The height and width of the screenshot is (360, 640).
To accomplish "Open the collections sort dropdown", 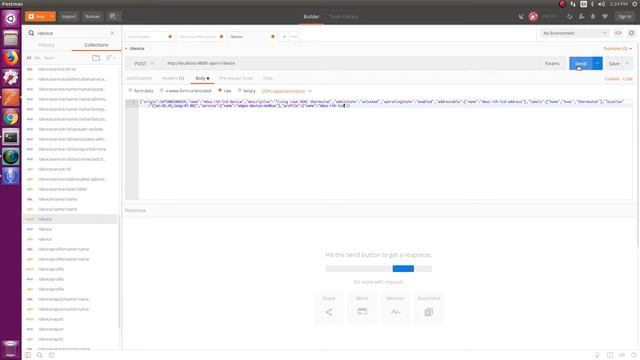I will coord(111,58).
